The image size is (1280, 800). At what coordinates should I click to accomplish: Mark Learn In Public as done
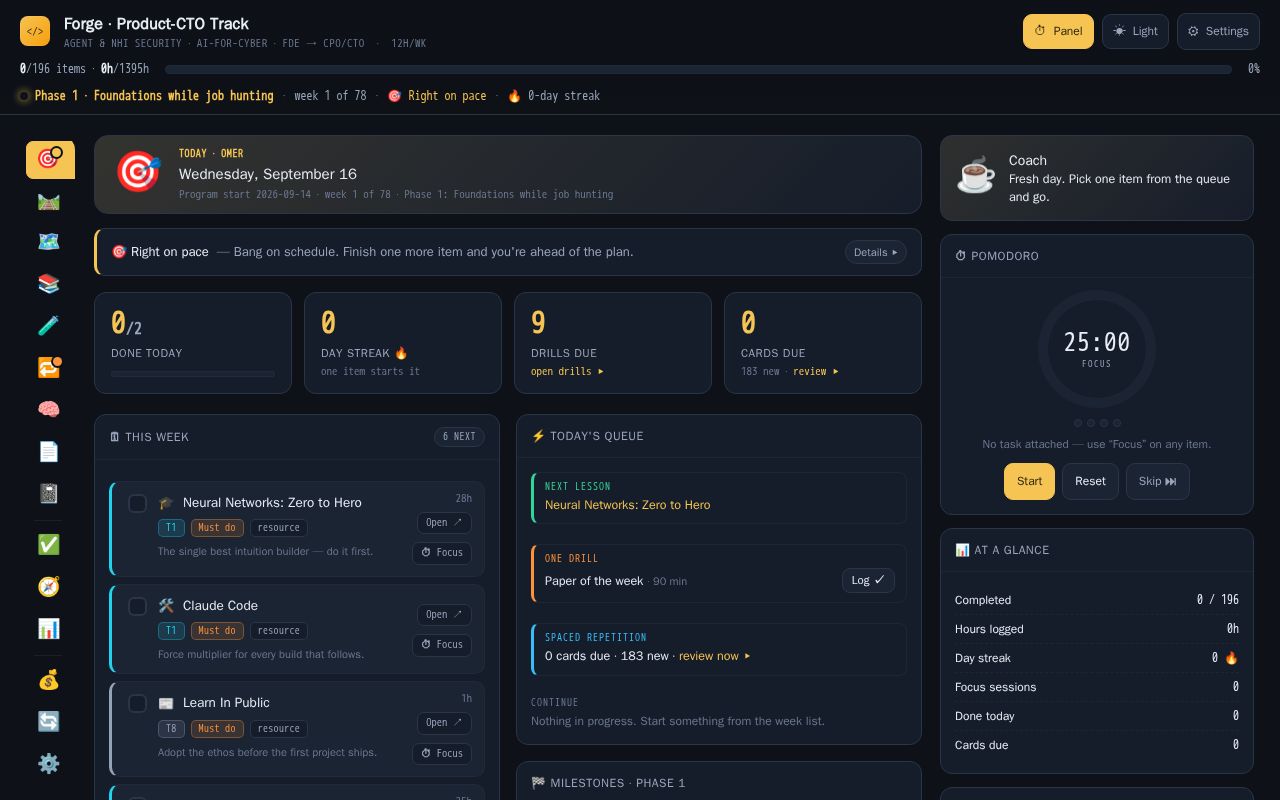[x=138, y=703]
